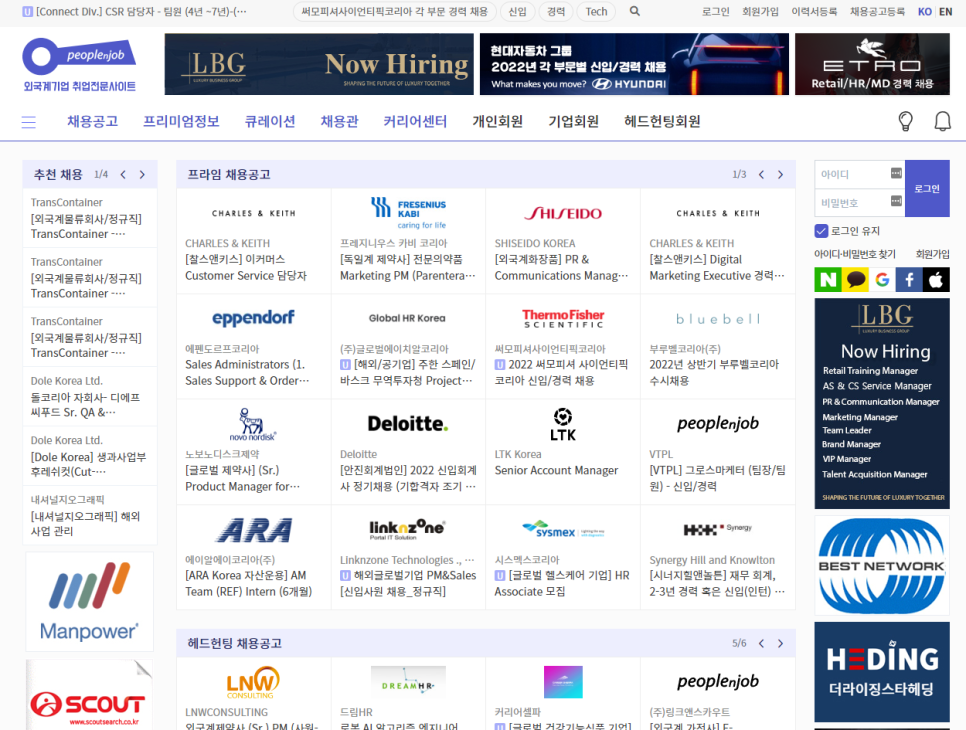
Task: Click the keyboard icon in ID field
Action: click(896, 173)
